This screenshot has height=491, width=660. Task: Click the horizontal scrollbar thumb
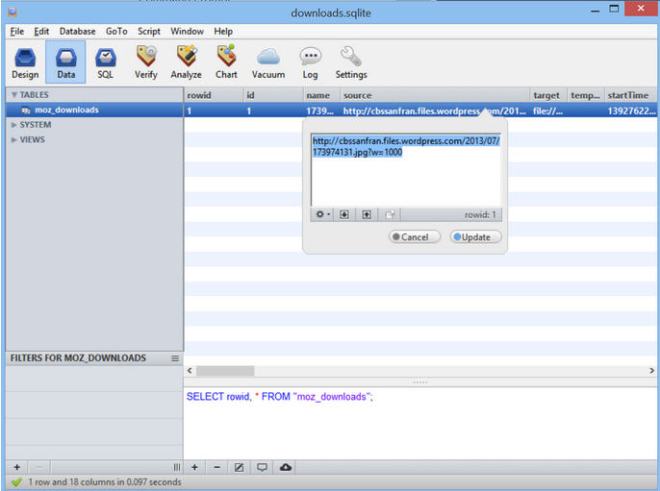tap(225, 371)
